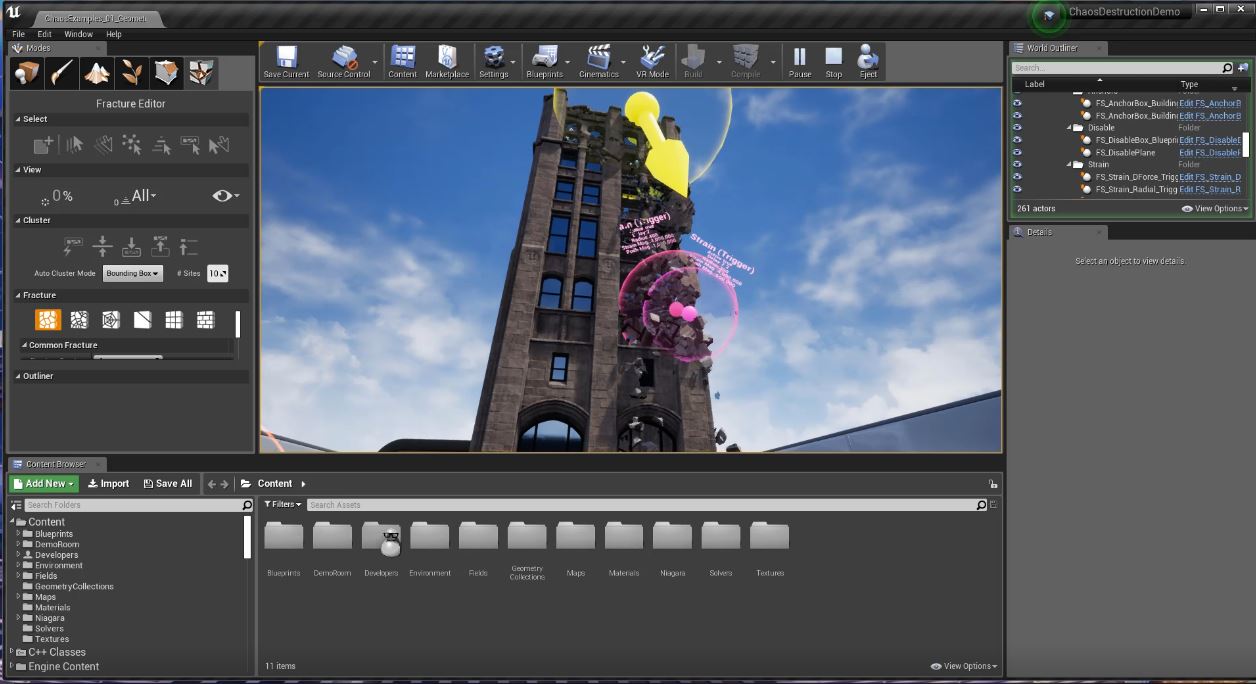Expand the Blueprints folder in tree
Screen dimensions: 1256x684
pyautogui.click(x=18, y=534)
